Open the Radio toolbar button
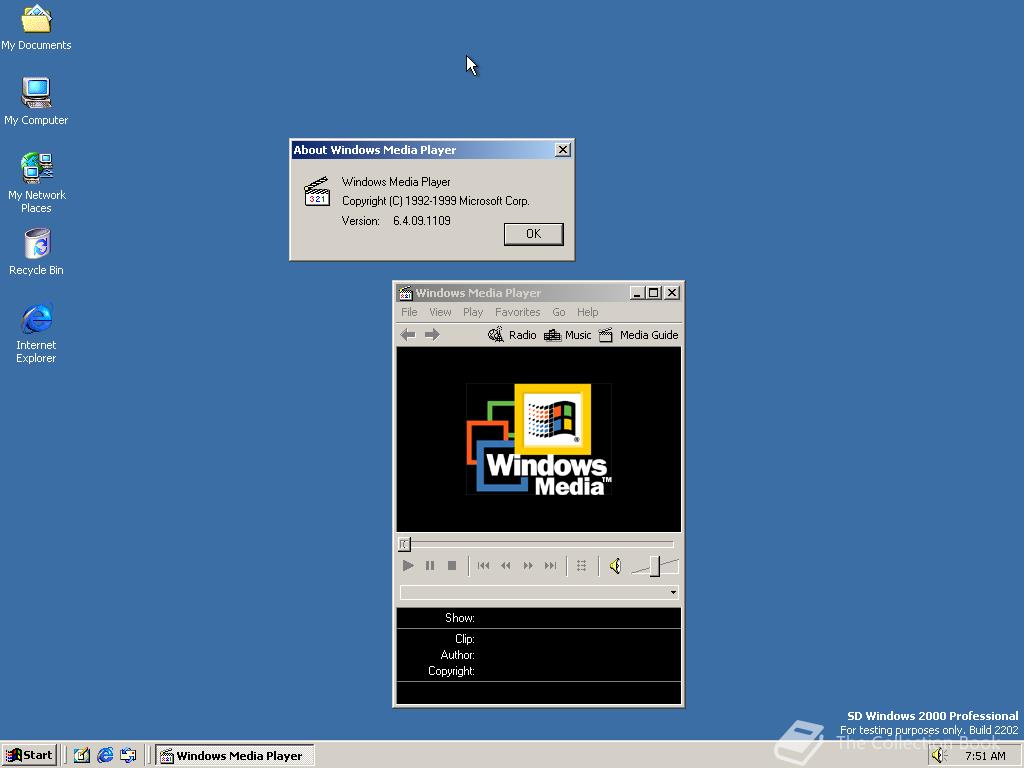Viewport: 1024px width, 768px height. (512, 335)
